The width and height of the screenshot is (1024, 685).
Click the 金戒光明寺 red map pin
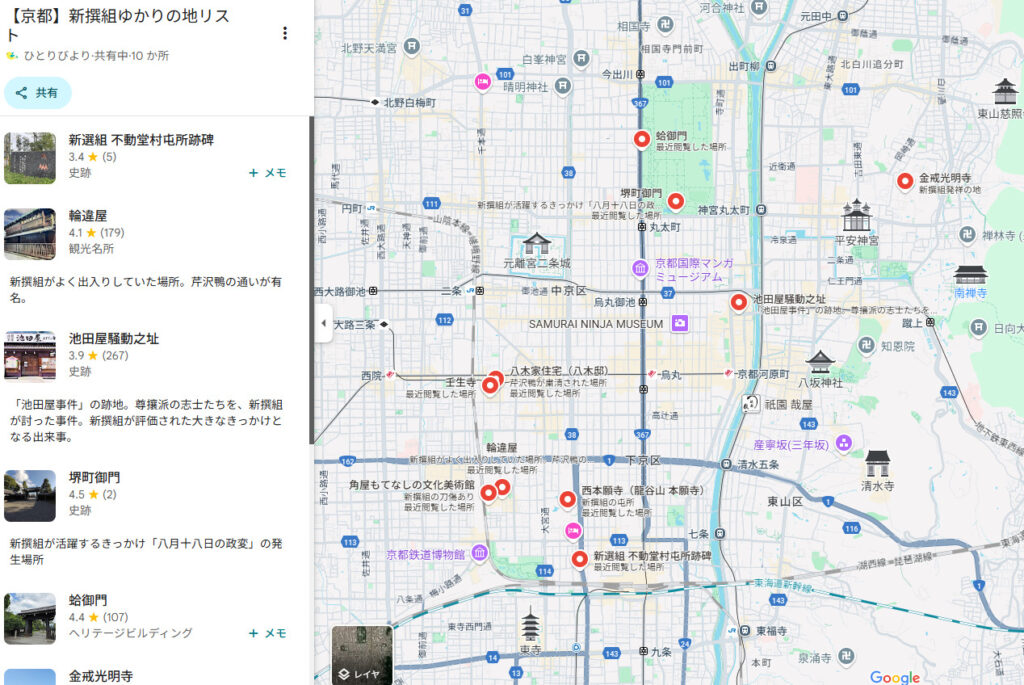pos(904,181)
